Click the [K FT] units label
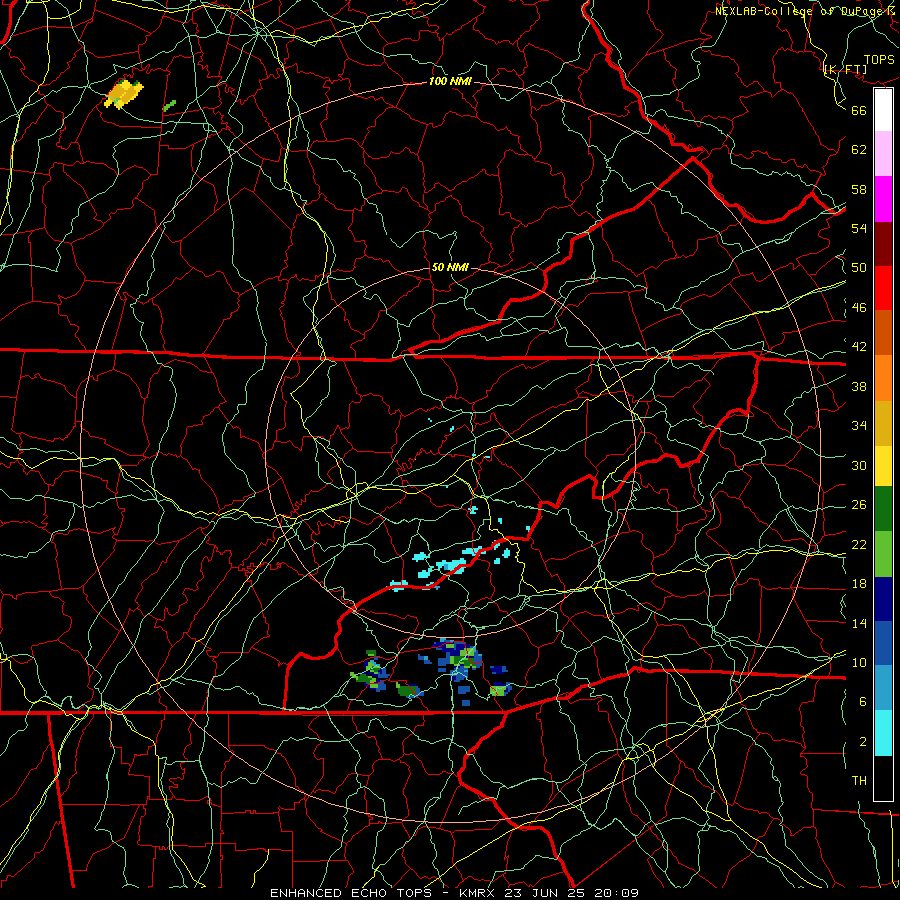 pos(845,70)
